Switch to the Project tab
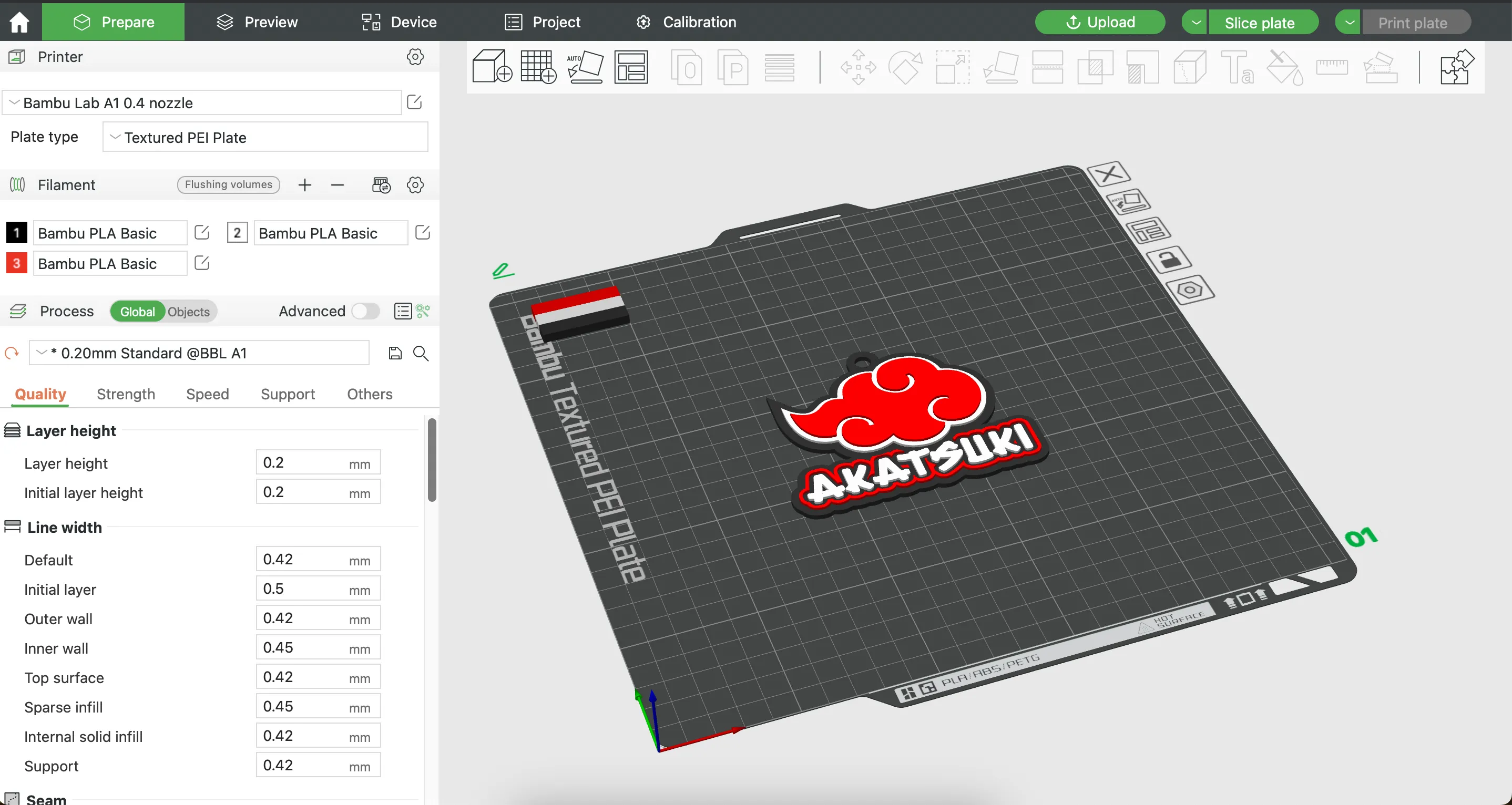The width and height of the screenshot is (1512, 805). (543, 22)
